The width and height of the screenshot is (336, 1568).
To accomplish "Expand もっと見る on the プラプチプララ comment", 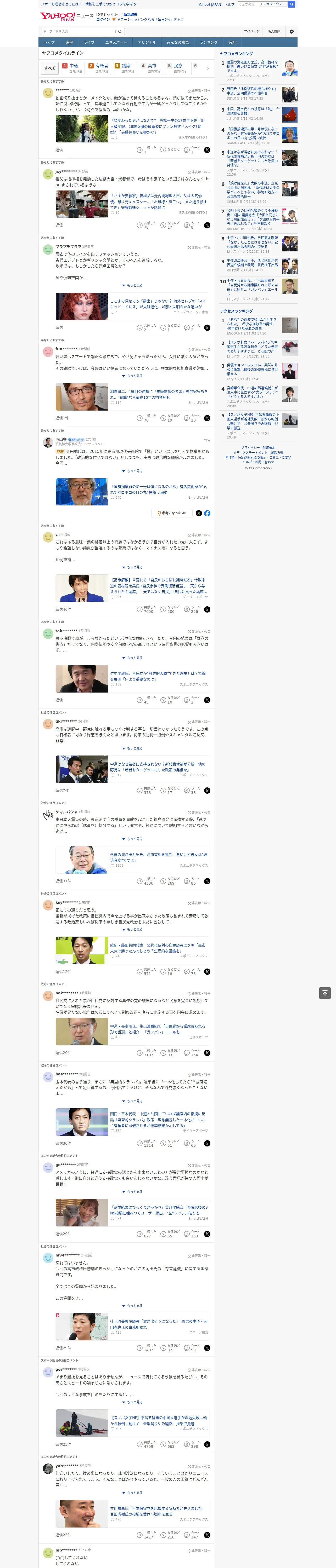I will 132,285.
